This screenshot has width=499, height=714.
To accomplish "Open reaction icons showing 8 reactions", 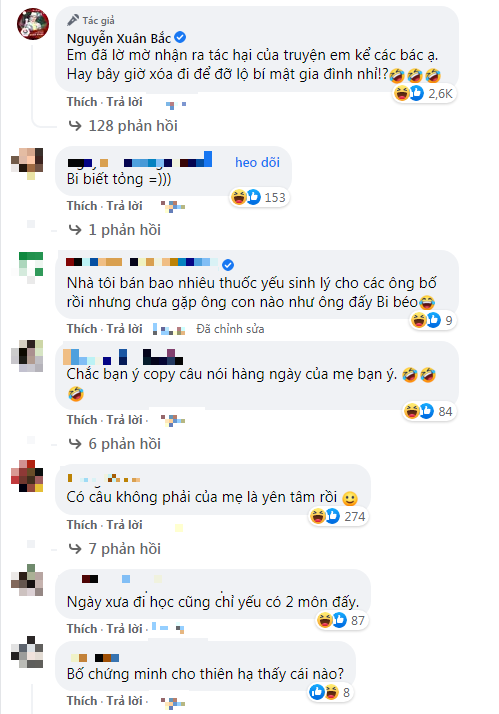I will tap(330, 692).
